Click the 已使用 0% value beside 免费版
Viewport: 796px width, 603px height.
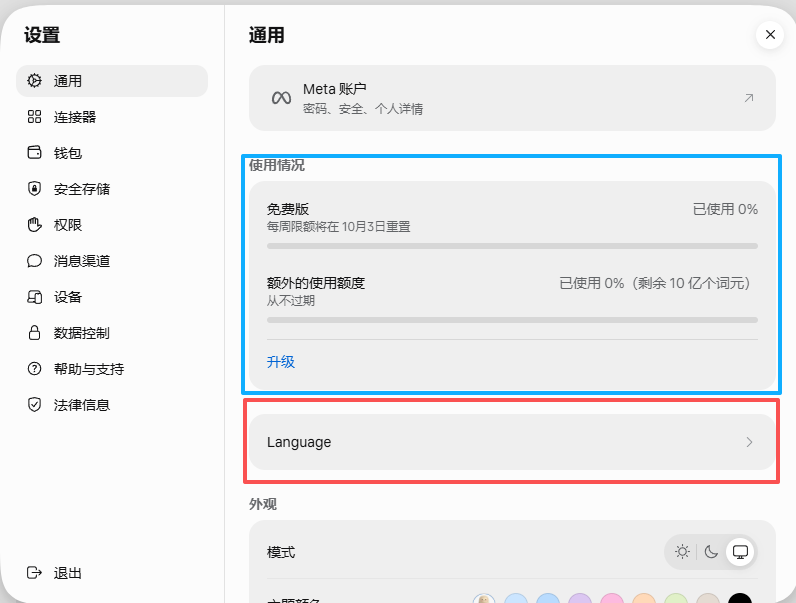725,209
